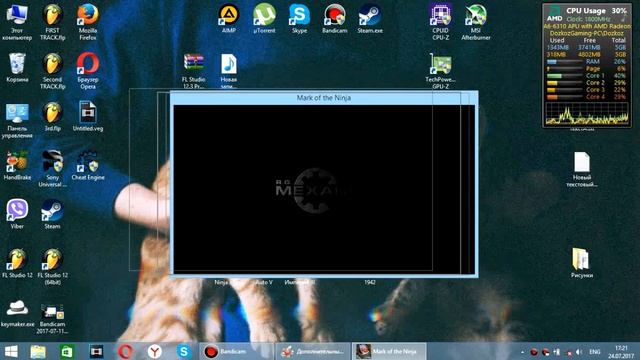Open Second TRACK.flp file
The image size is (640, 360).
click(x=52, y=71)
